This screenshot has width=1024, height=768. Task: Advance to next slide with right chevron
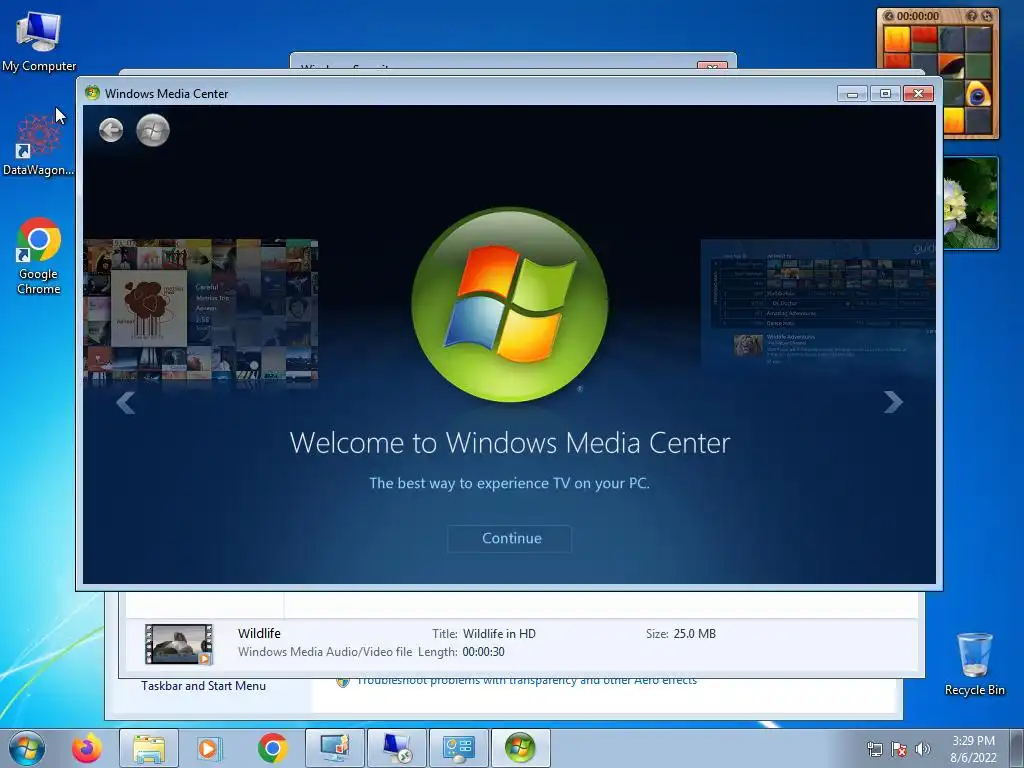coord(893,402)
